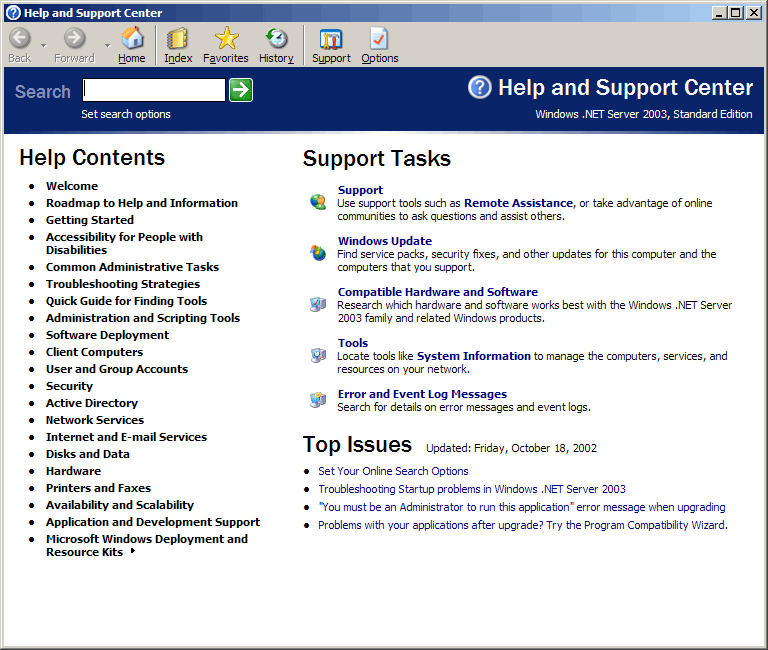Click the title bar help icon
This screenshot has width=768, height=650.
pos(13,13)
